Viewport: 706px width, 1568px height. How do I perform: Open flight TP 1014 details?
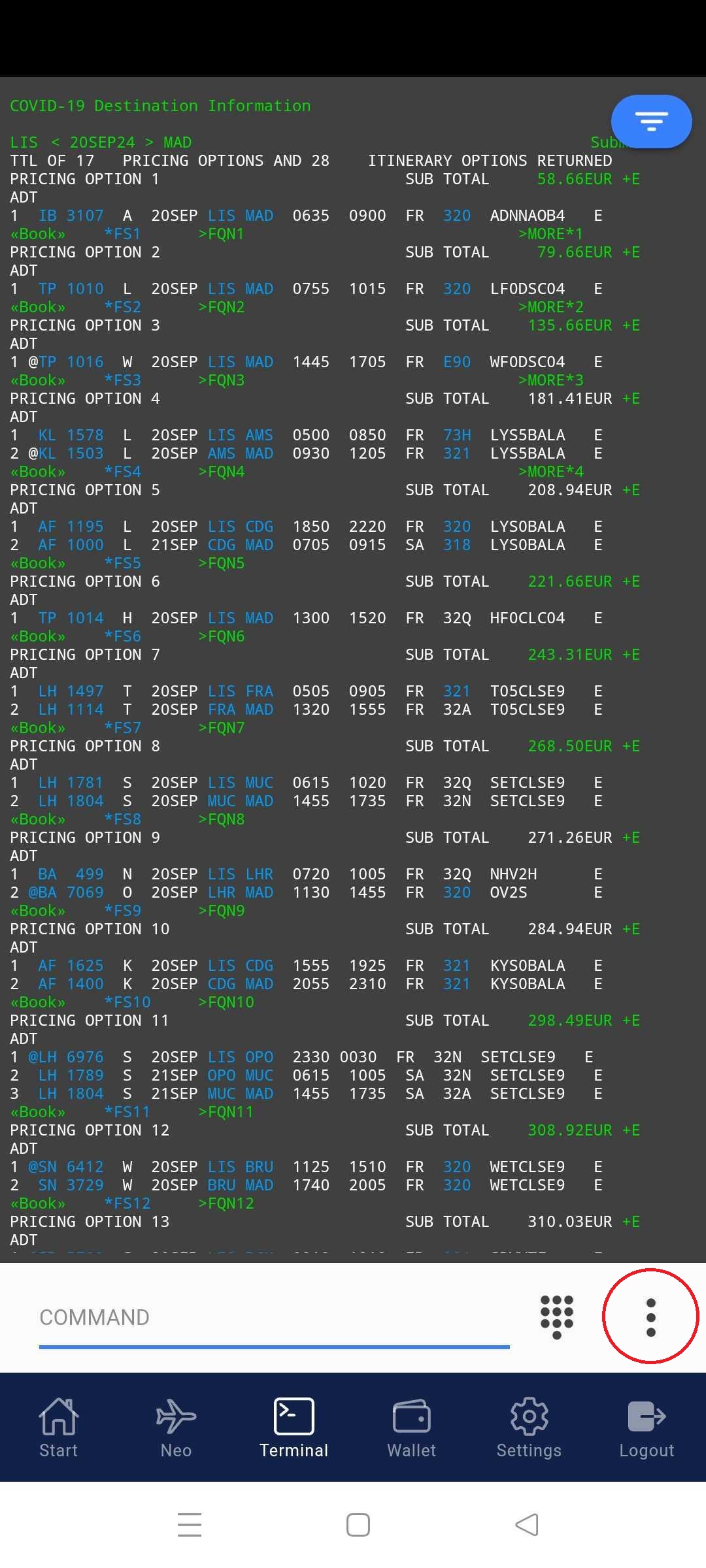click(x=71, y=618)
